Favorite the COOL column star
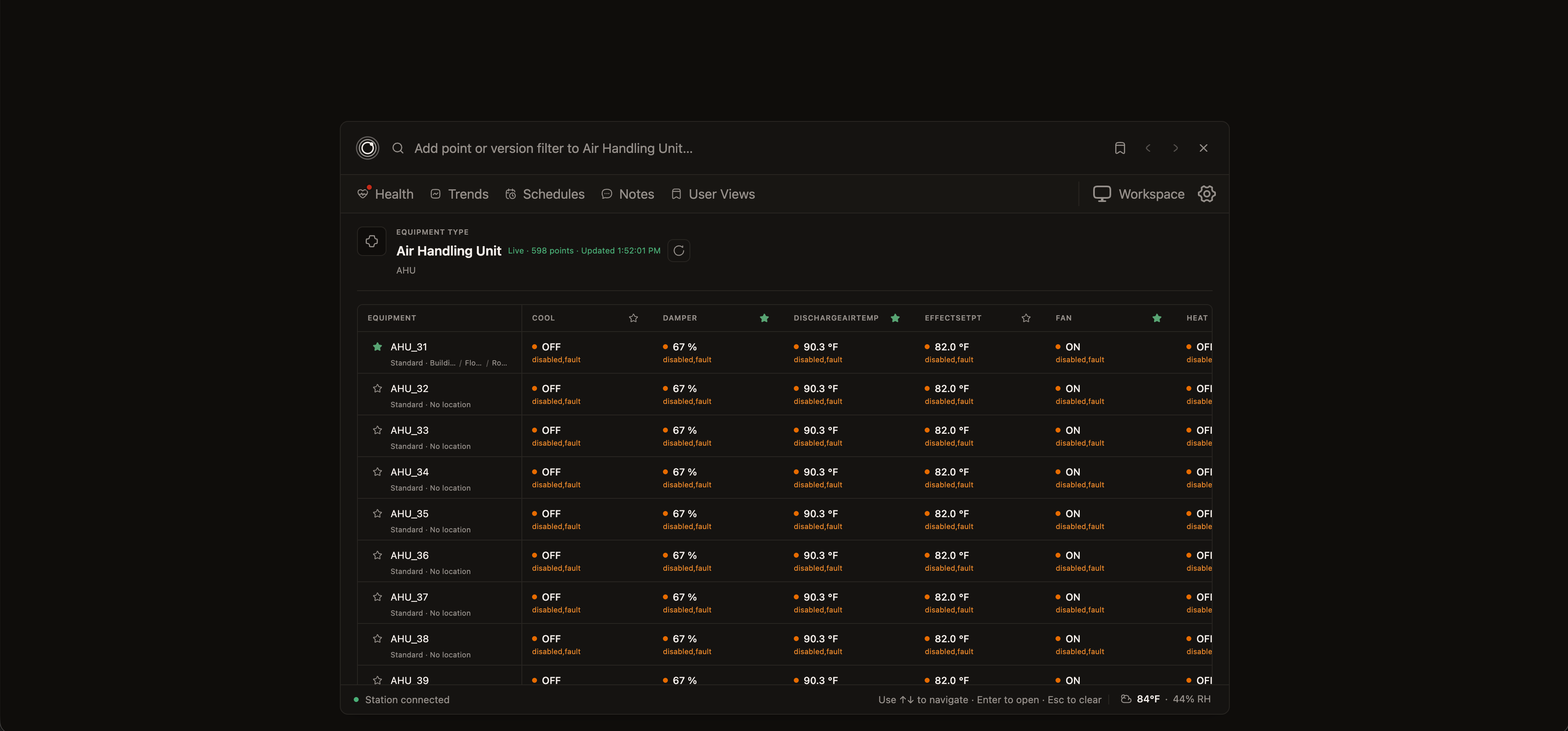The height and width of the screenshot is (731, 1568). (633, 318)
